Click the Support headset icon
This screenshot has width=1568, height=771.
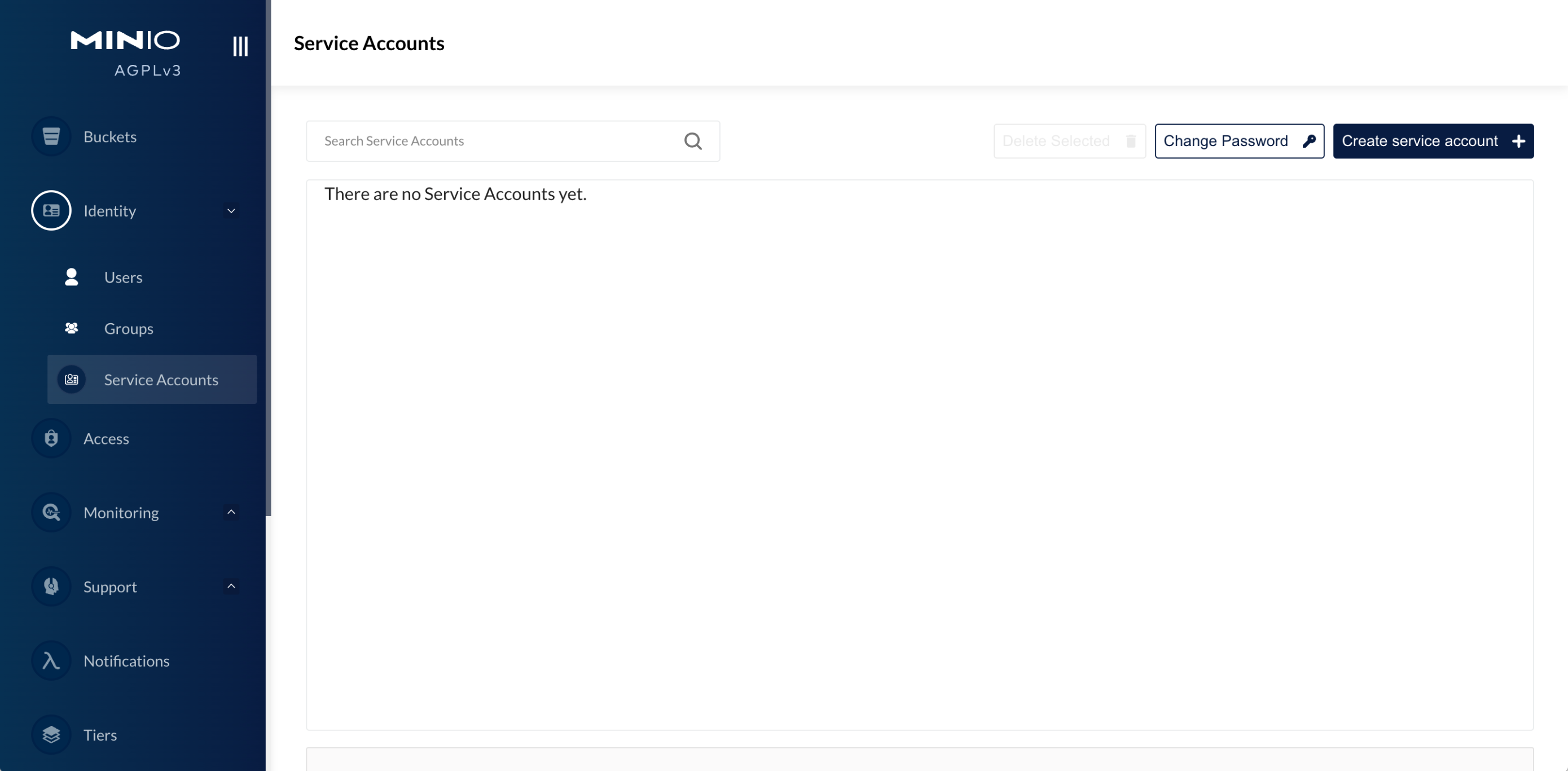(51, 587)
